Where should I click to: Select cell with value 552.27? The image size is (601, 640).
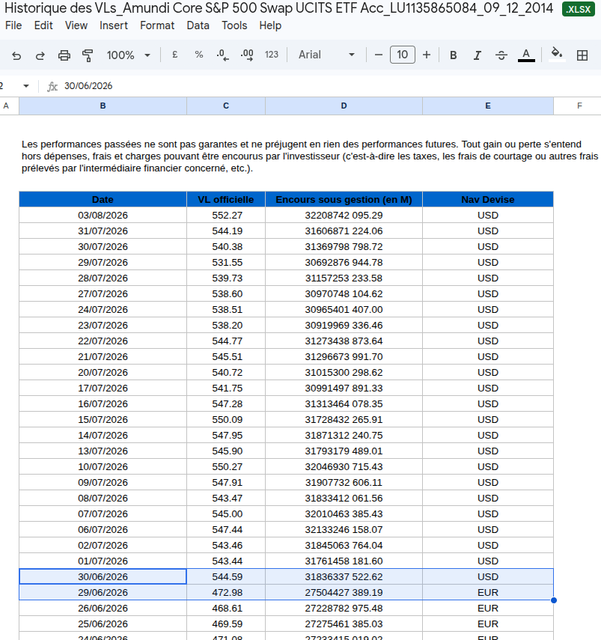[x=226, y=215]
